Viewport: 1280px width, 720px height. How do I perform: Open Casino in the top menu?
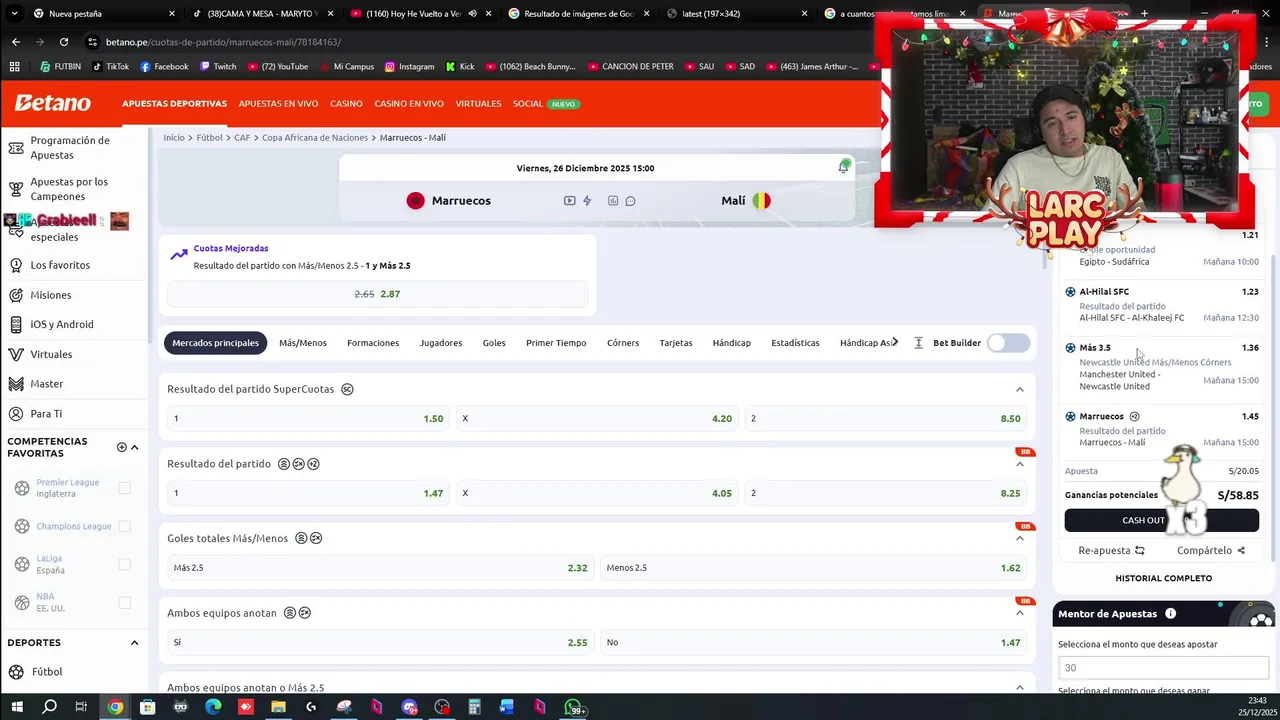(346, 104)
